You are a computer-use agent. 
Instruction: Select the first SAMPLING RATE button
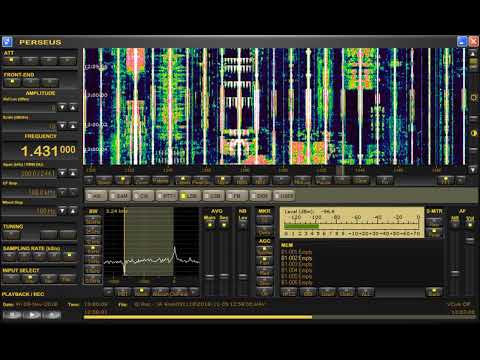[x=9, y=256]
